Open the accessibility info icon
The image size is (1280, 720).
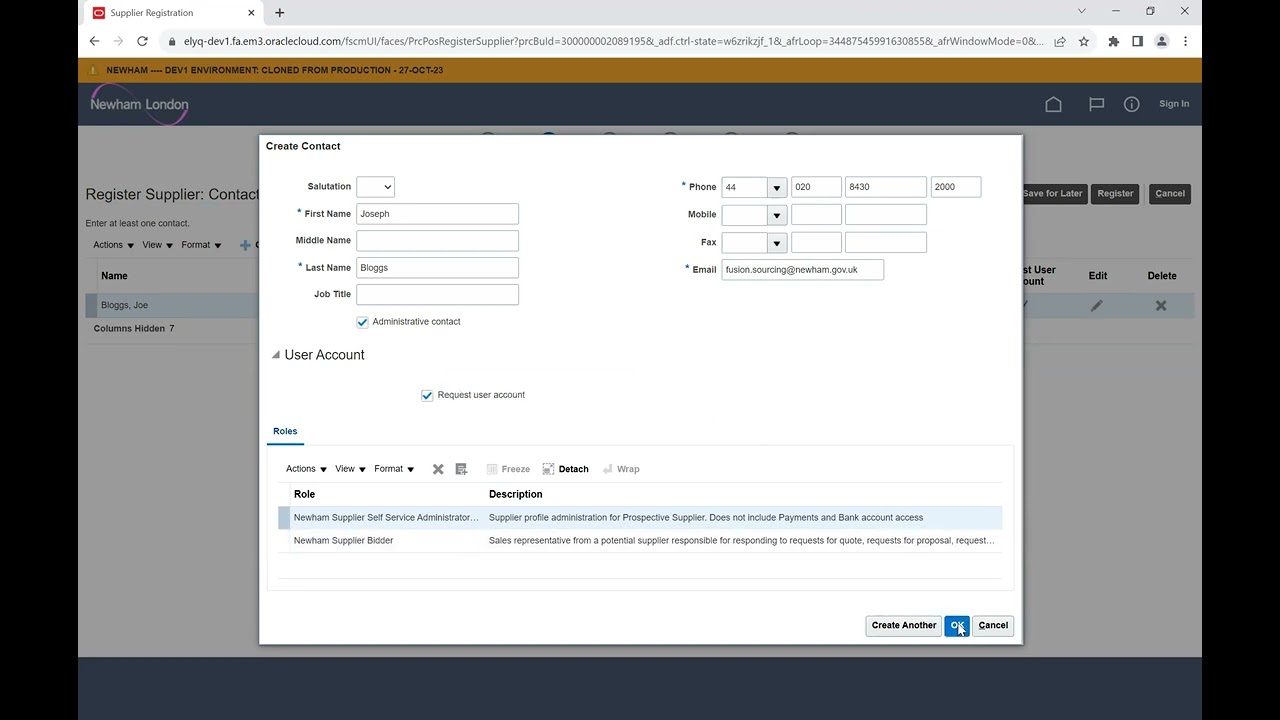click(x=1131, y=104)
